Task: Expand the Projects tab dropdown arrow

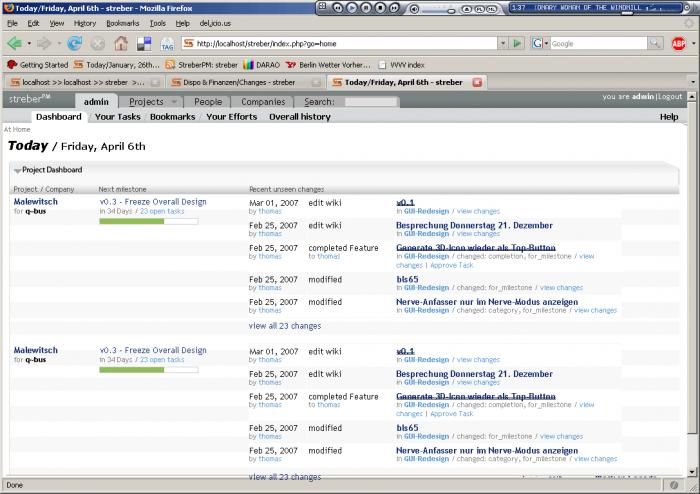Action: click(x=174, y=102)
